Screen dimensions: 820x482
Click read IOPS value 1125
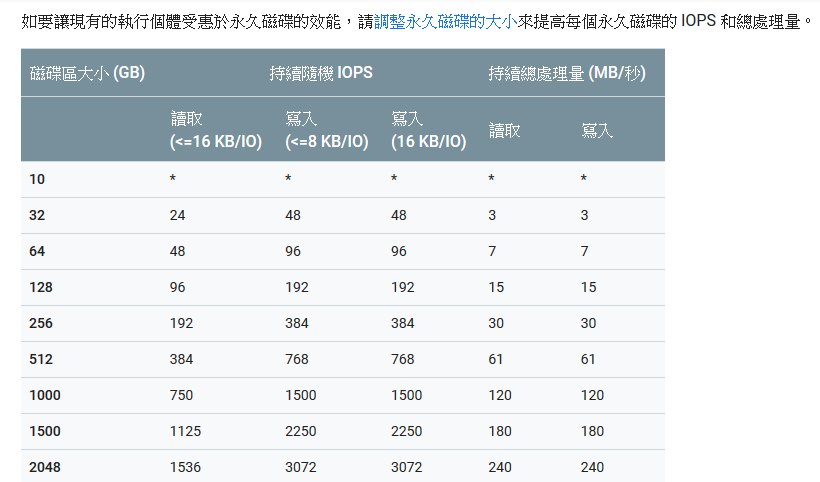coord(185,431)
